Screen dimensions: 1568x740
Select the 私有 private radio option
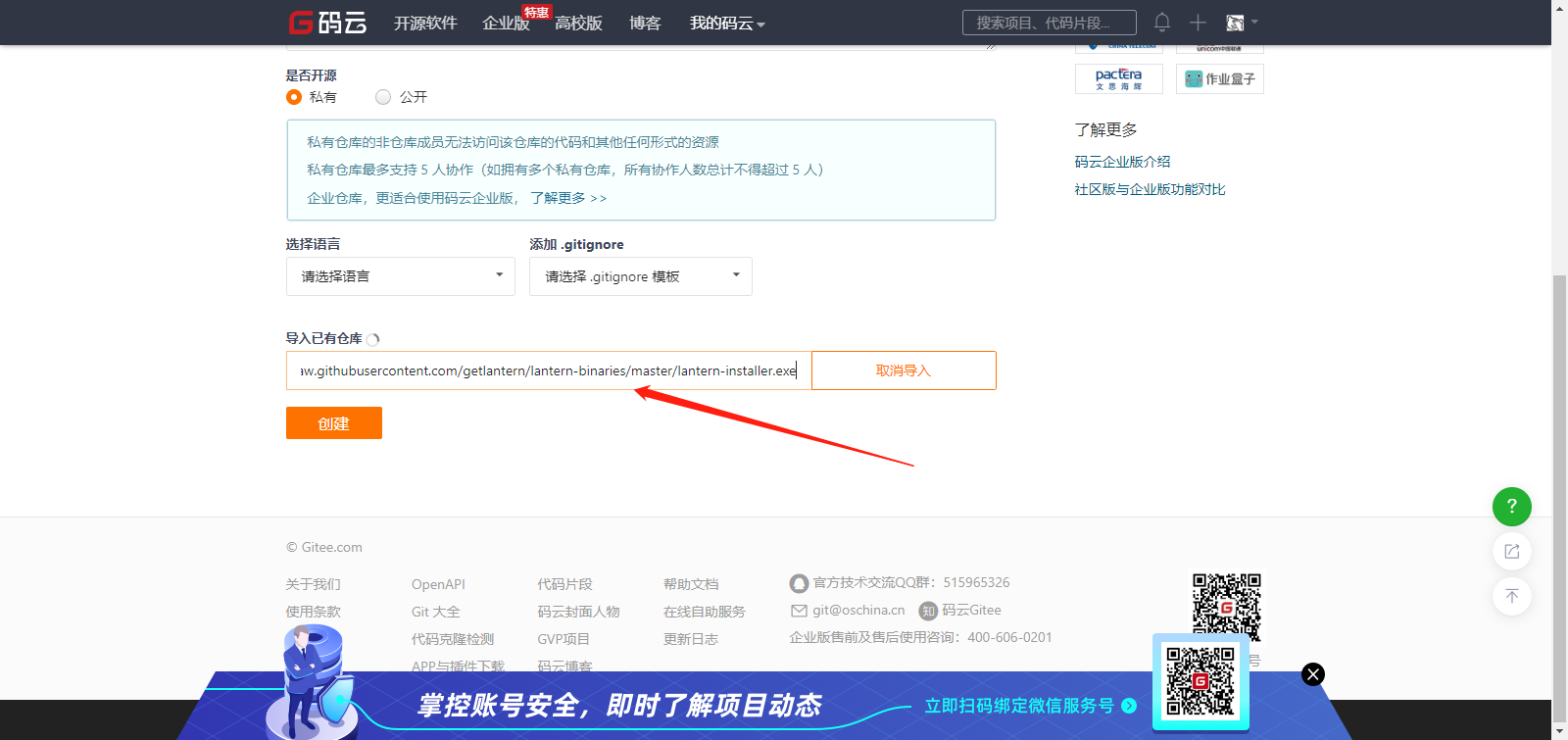coord(294,97)
